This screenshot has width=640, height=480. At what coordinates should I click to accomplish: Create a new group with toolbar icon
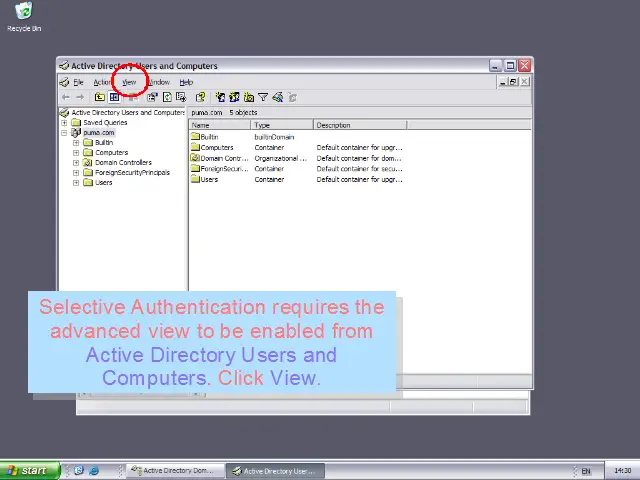coord(234,97)
